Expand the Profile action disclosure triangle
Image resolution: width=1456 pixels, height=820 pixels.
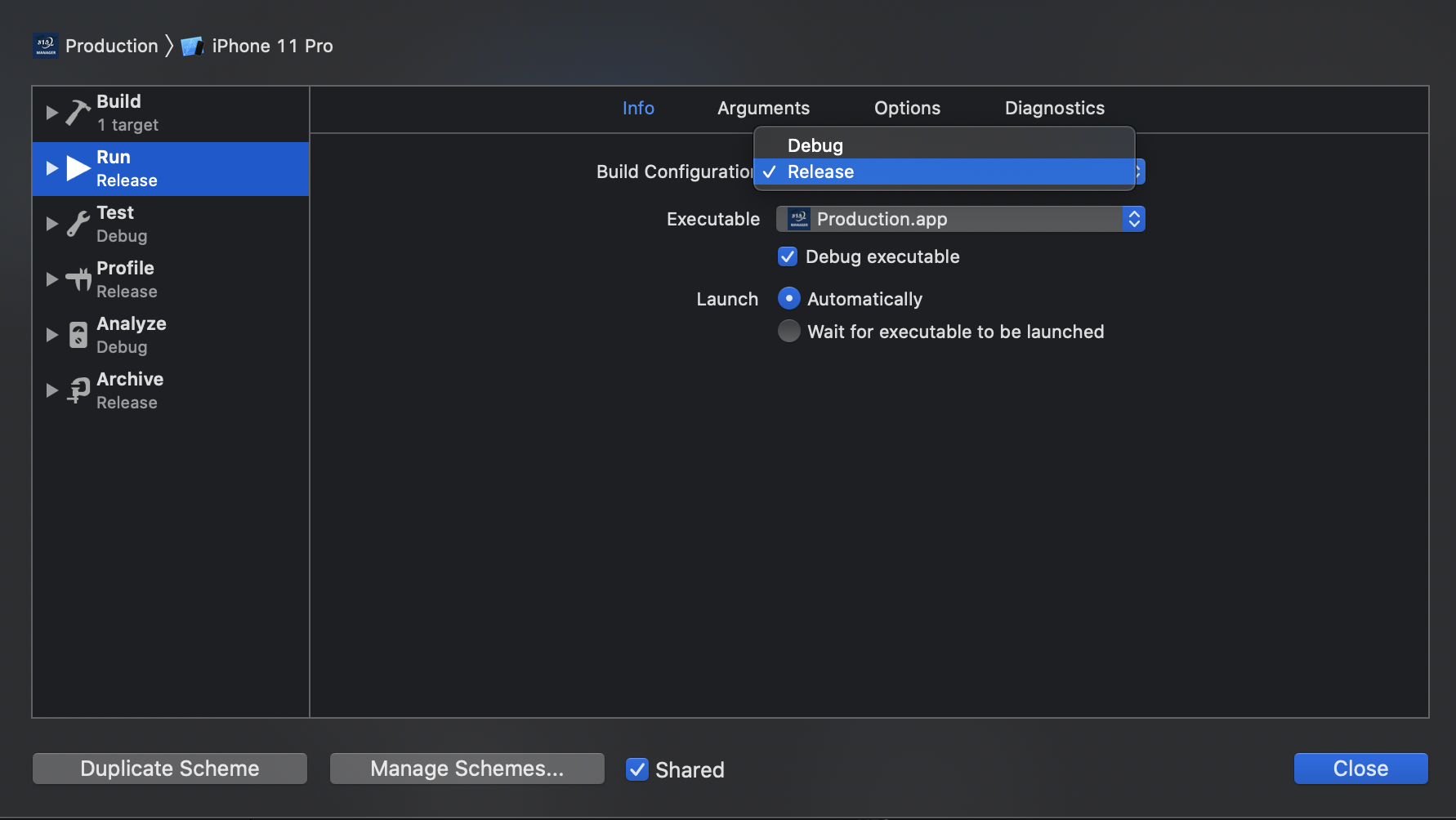51,279
